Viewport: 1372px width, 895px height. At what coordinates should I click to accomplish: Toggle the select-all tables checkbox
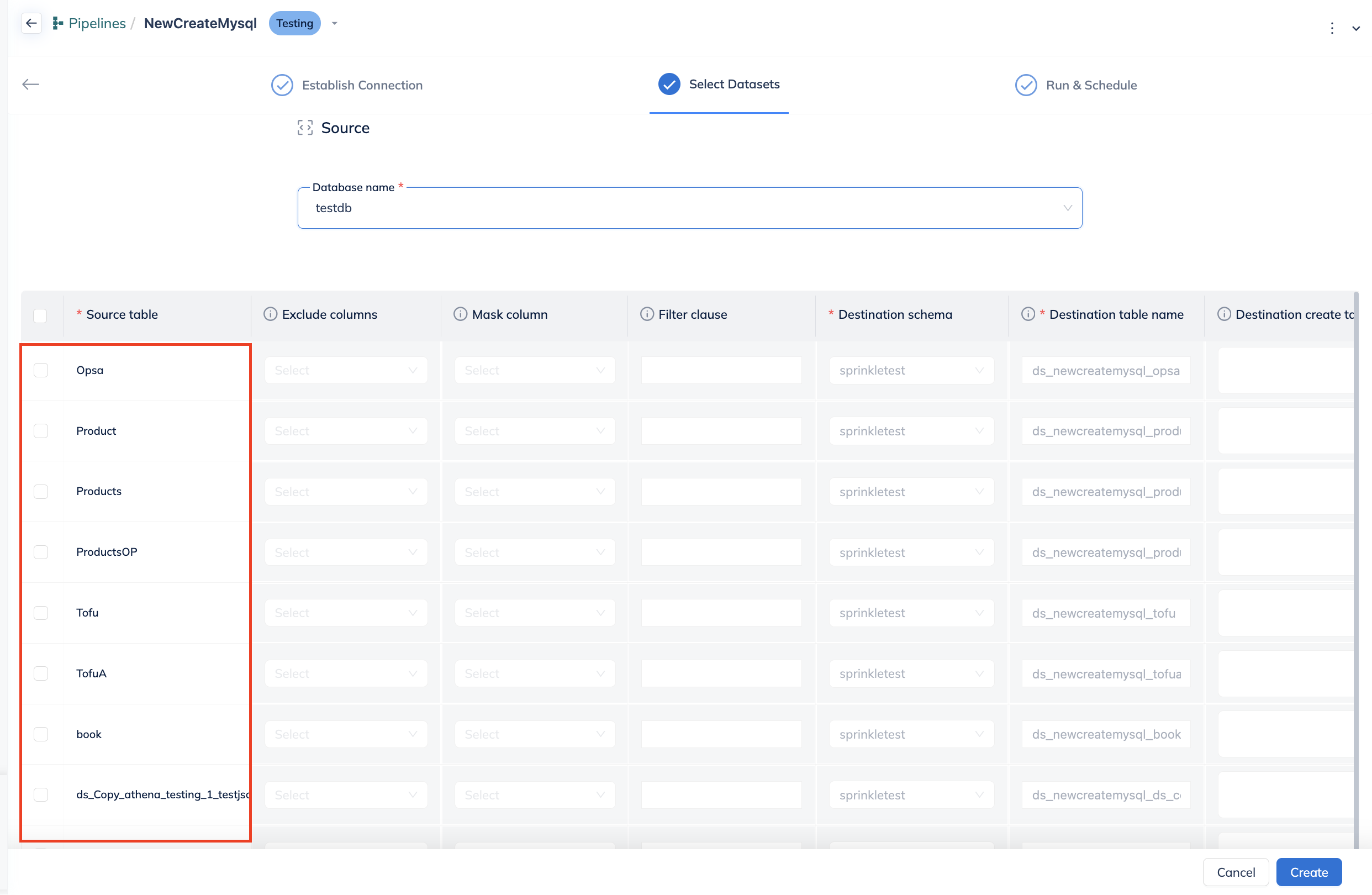[x=40, y=315]
